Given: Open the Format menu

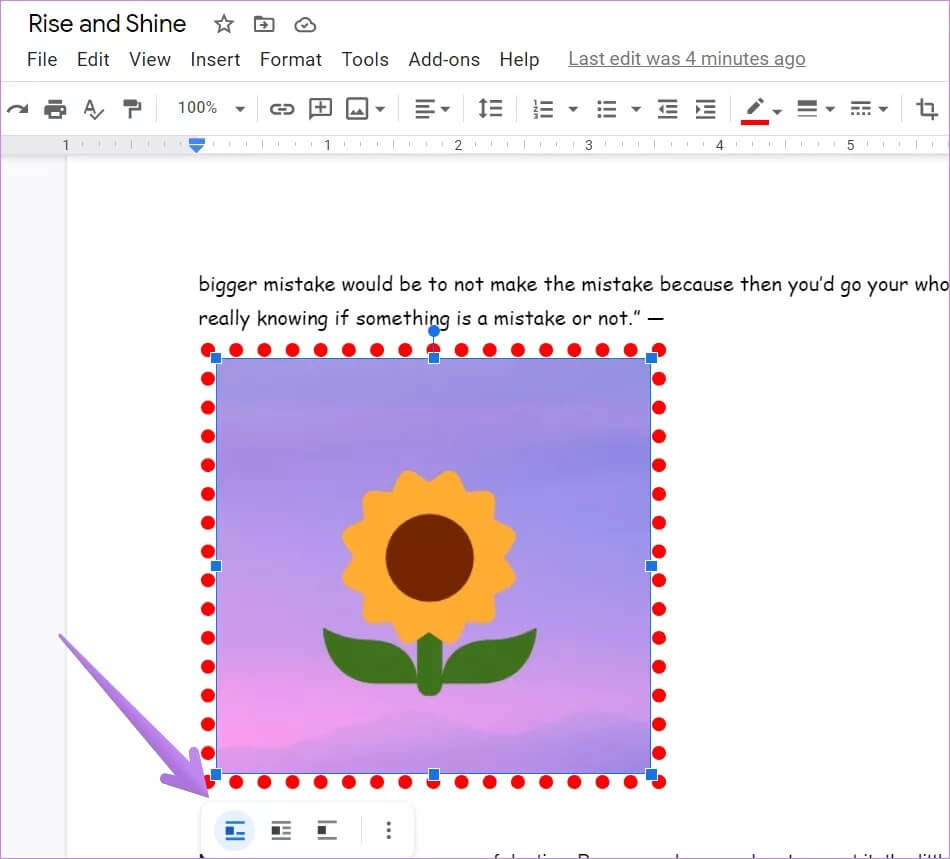Looking at the screenshot, I should [290, 60].
